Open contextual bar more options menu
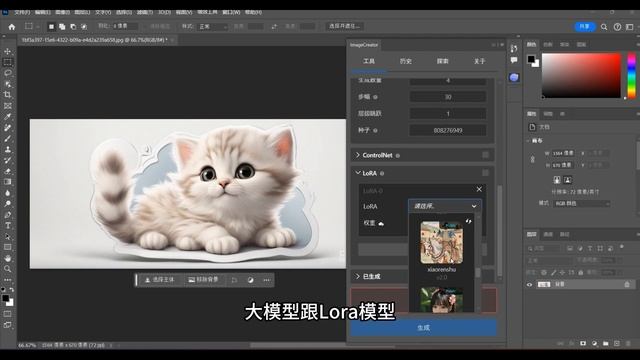This screenshot has height=360, width=640. click(267, 280)
